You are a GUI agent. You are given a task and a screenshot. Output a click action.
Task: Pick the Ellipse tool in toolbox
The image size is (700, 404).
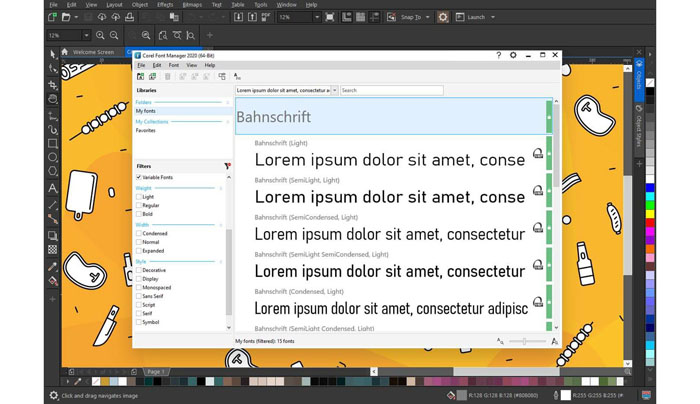[x=53, y=158]
